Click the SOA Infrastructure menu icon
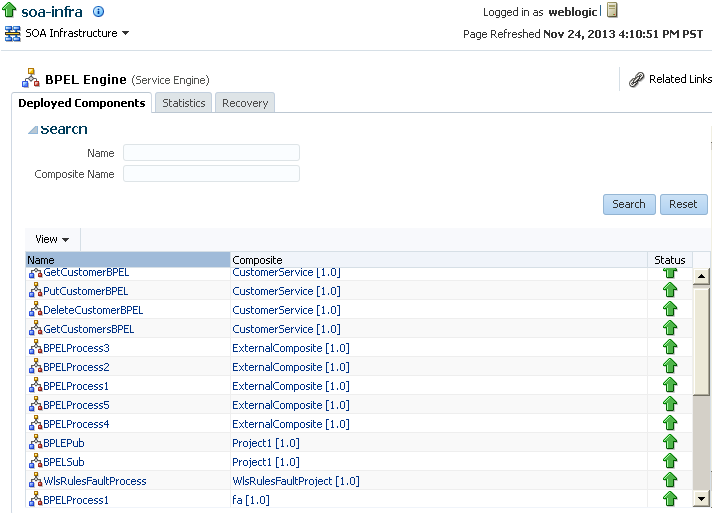 13,34
